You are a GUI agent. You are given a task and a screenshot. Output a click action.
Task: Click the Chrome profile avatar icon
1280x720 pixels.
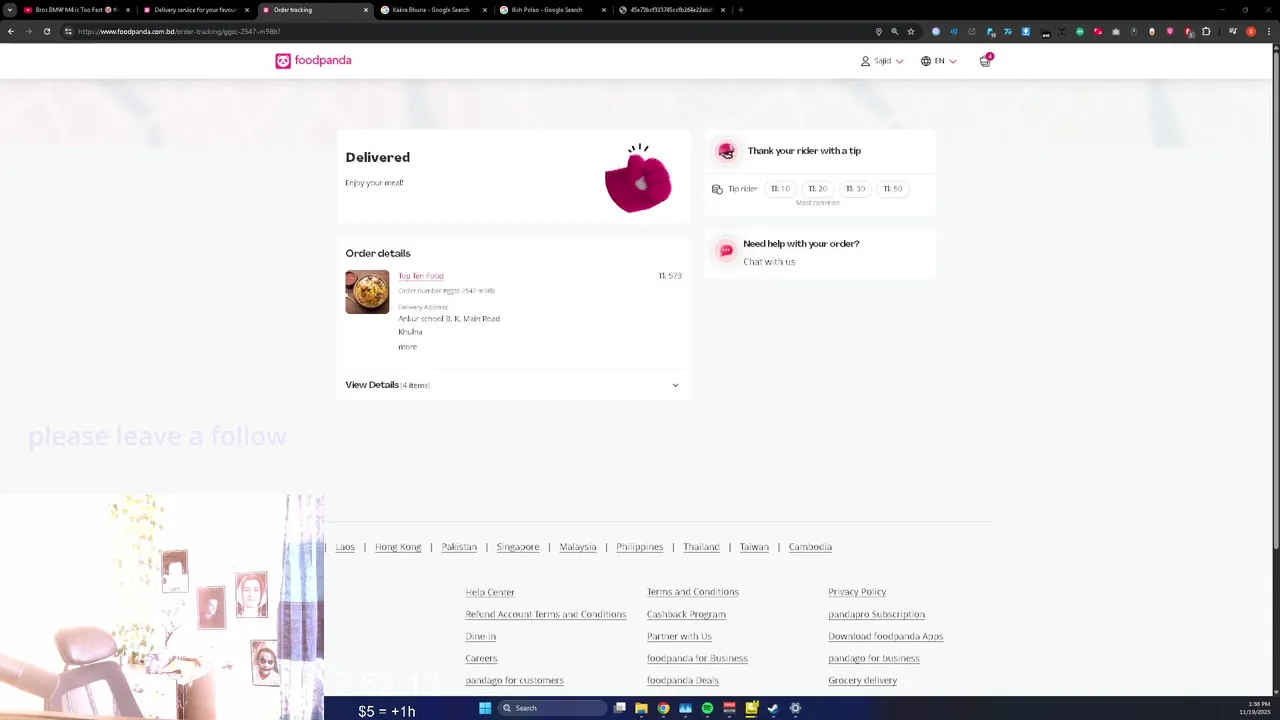[x=1251, y=32]
